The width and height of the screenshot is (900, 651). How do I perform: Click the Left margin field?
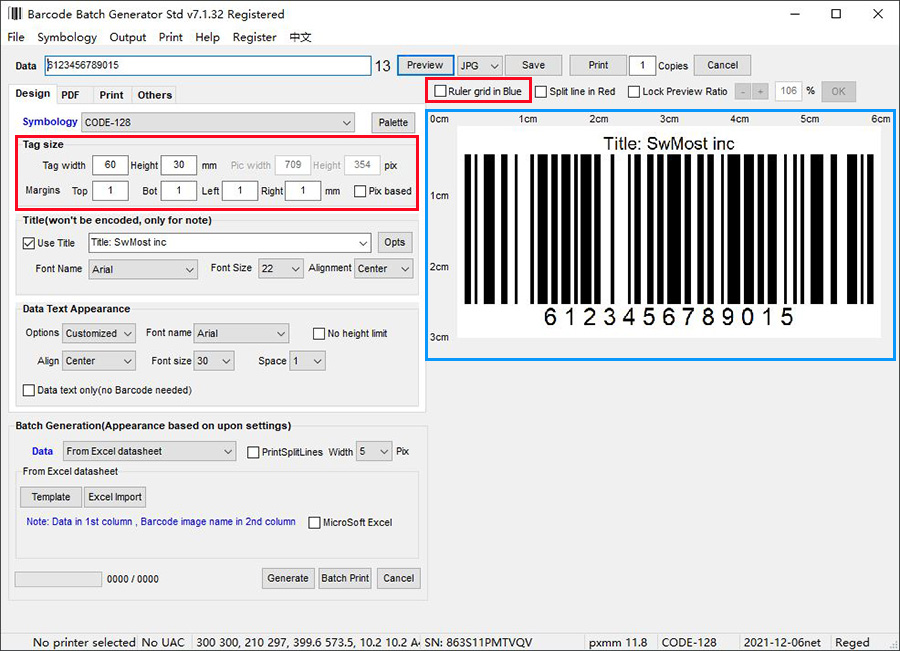pyautogui.click(x=240, y=191)
